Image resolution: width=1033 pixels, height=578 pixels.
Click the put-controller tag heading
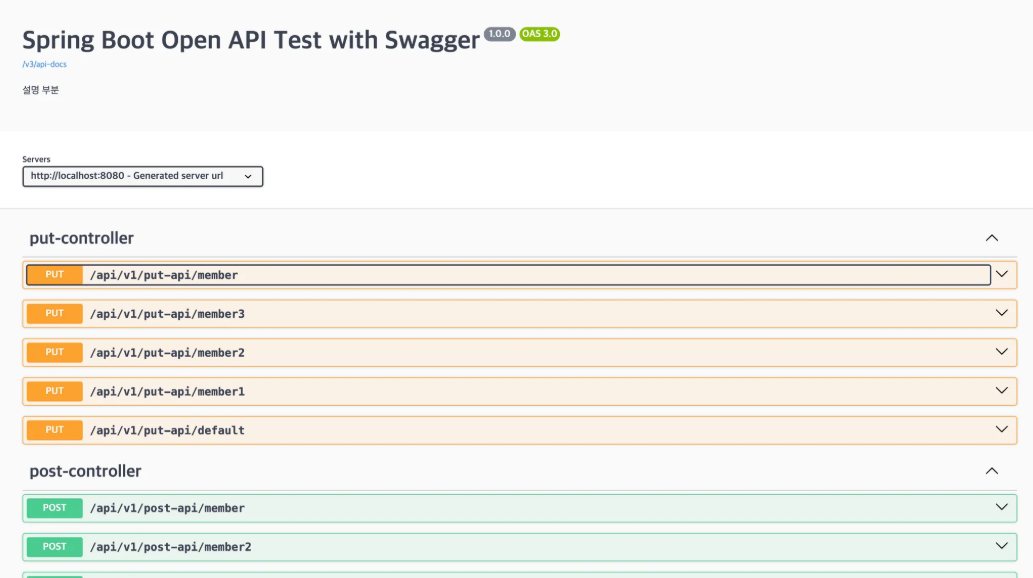coord(82,238)
